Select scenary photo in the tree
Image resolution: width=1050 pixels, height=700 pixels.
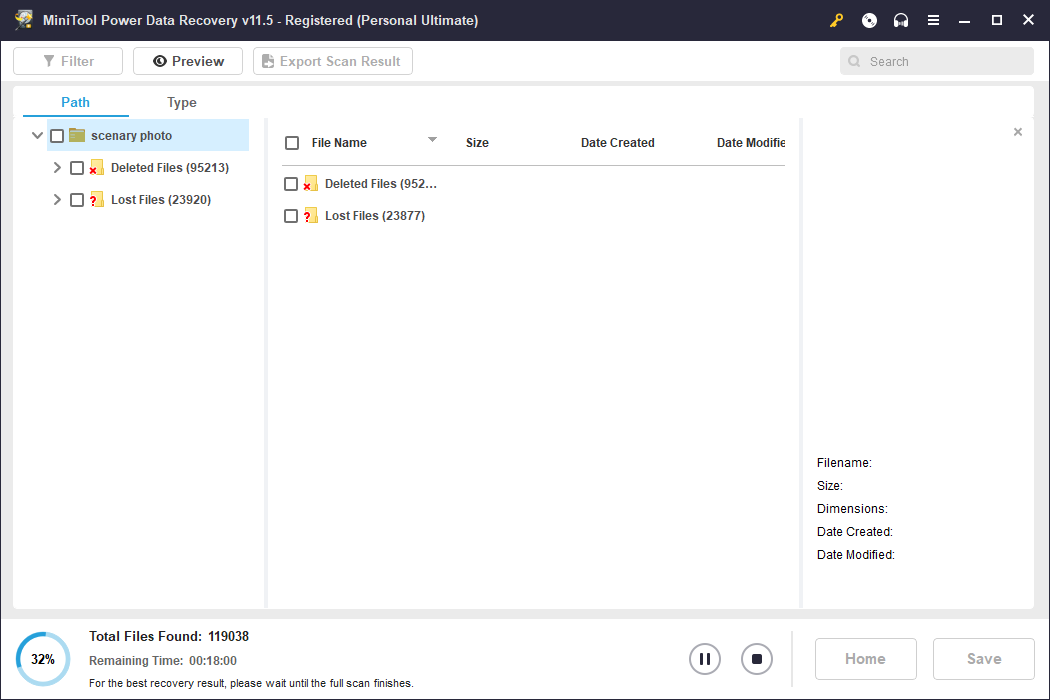[131, 135]
